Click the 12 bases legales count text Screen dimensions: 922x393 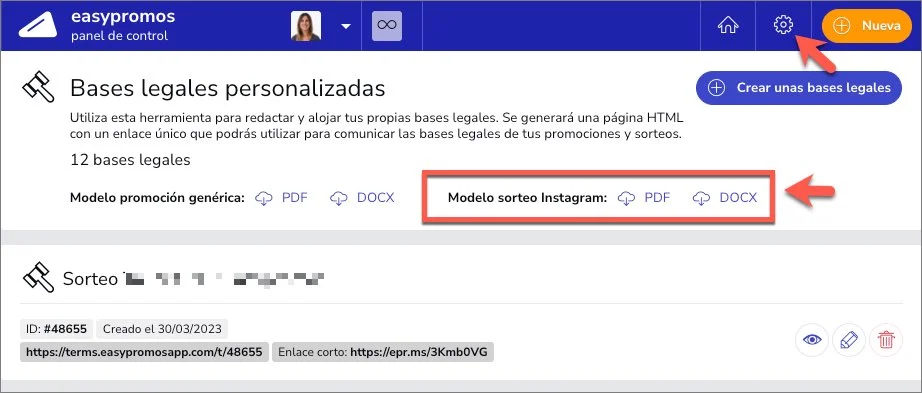click(130, 160)
